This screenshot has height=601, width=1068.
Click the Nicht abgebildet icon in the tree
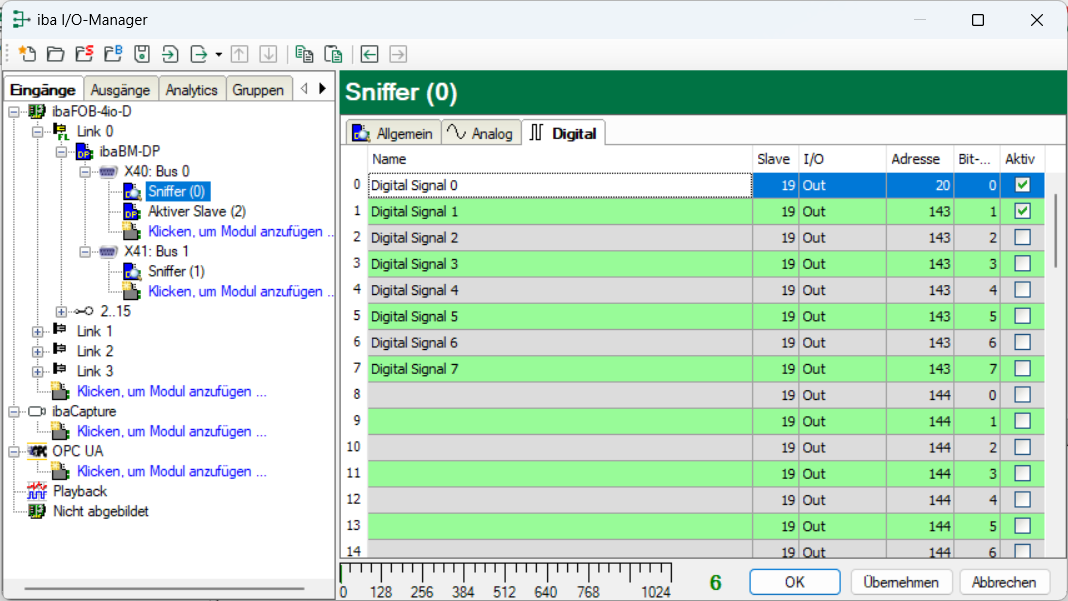[37, 511]
